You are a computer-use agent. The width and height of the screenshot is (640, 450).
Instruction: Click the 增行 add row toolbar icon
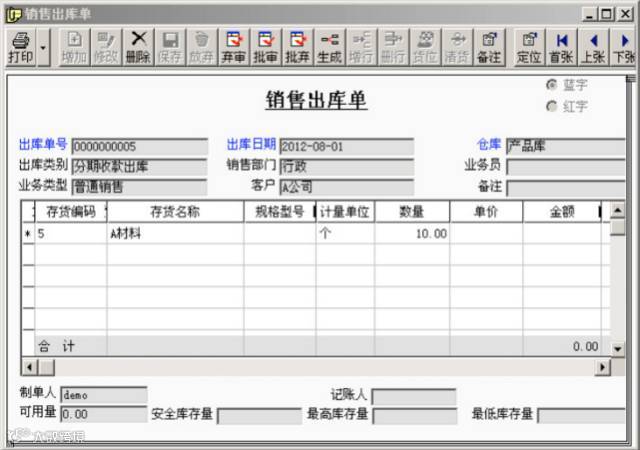tap(362, 47)
